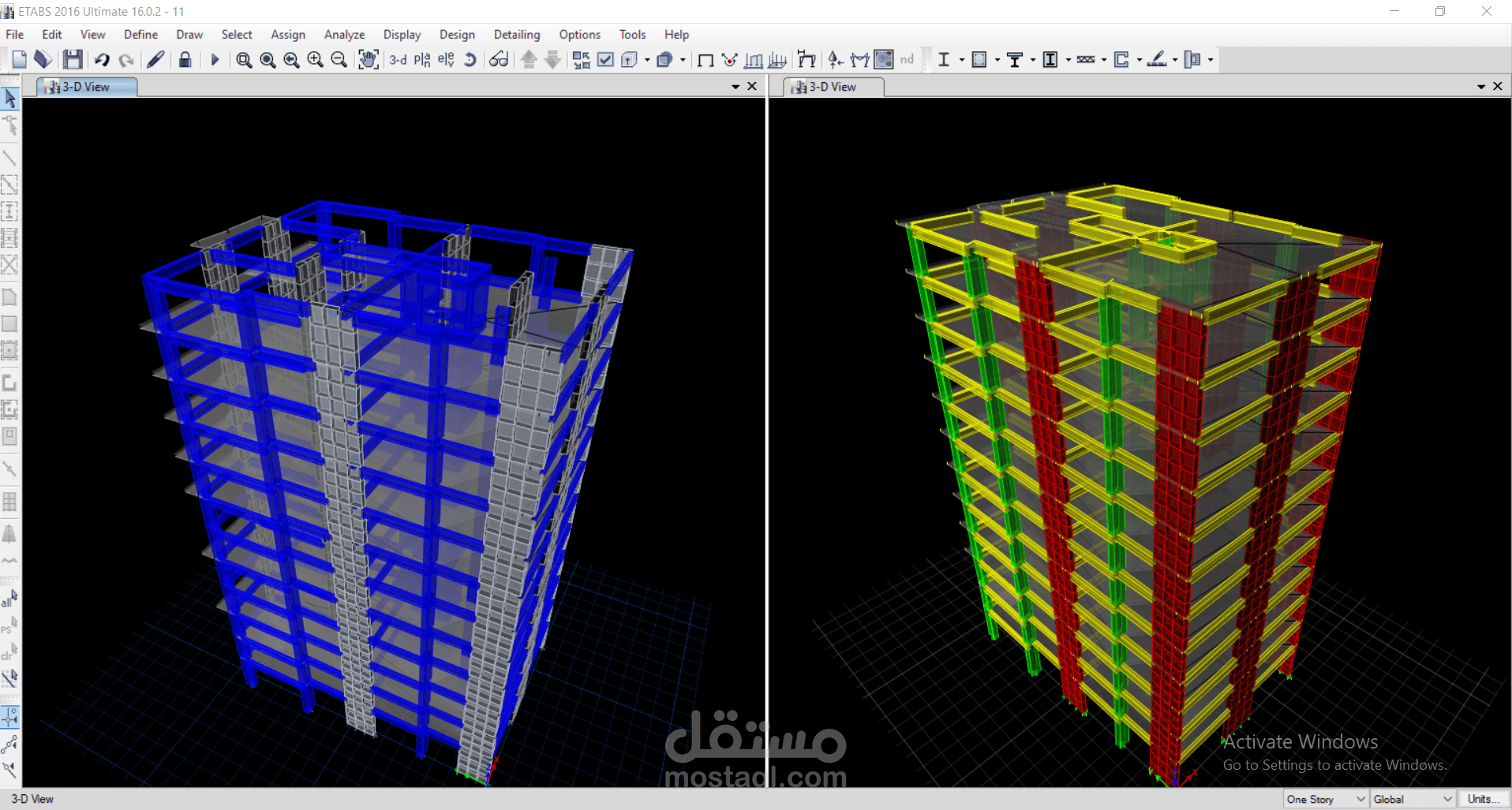The height and width of the screenshot is (810, 1512).
Task: Click the Redo arrow in toolbar
Action: [x=125, y=59]
